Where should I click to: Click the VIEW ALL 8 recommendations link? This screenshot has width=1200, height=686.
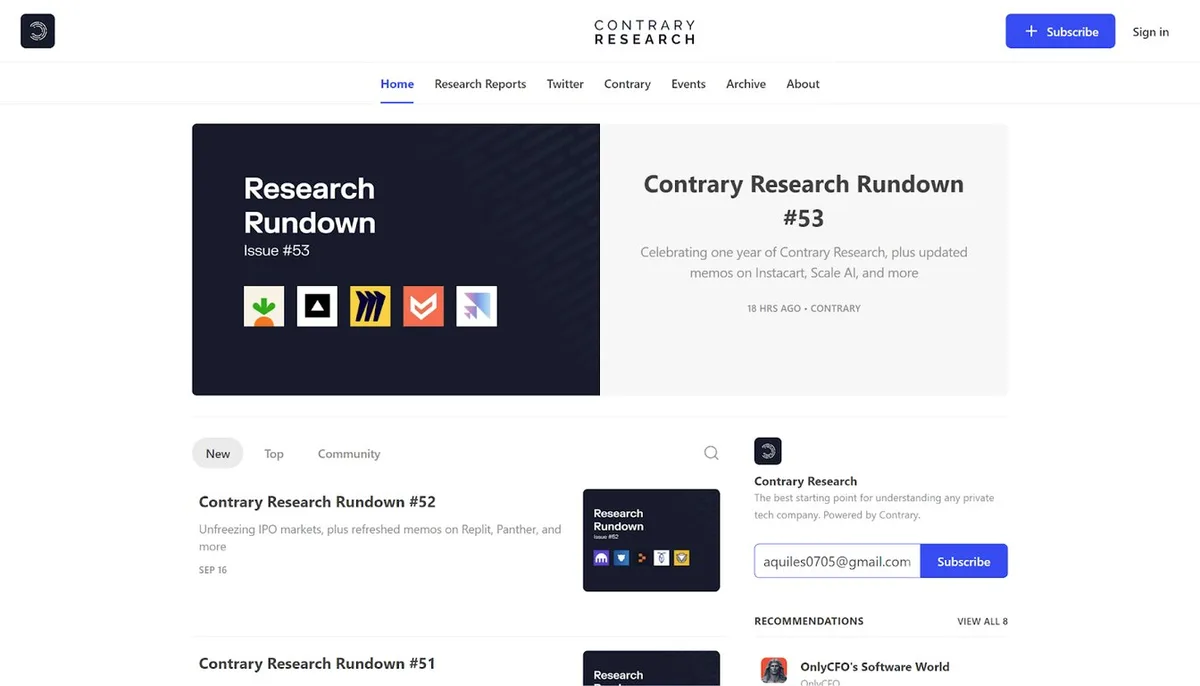tap(982, 621)
